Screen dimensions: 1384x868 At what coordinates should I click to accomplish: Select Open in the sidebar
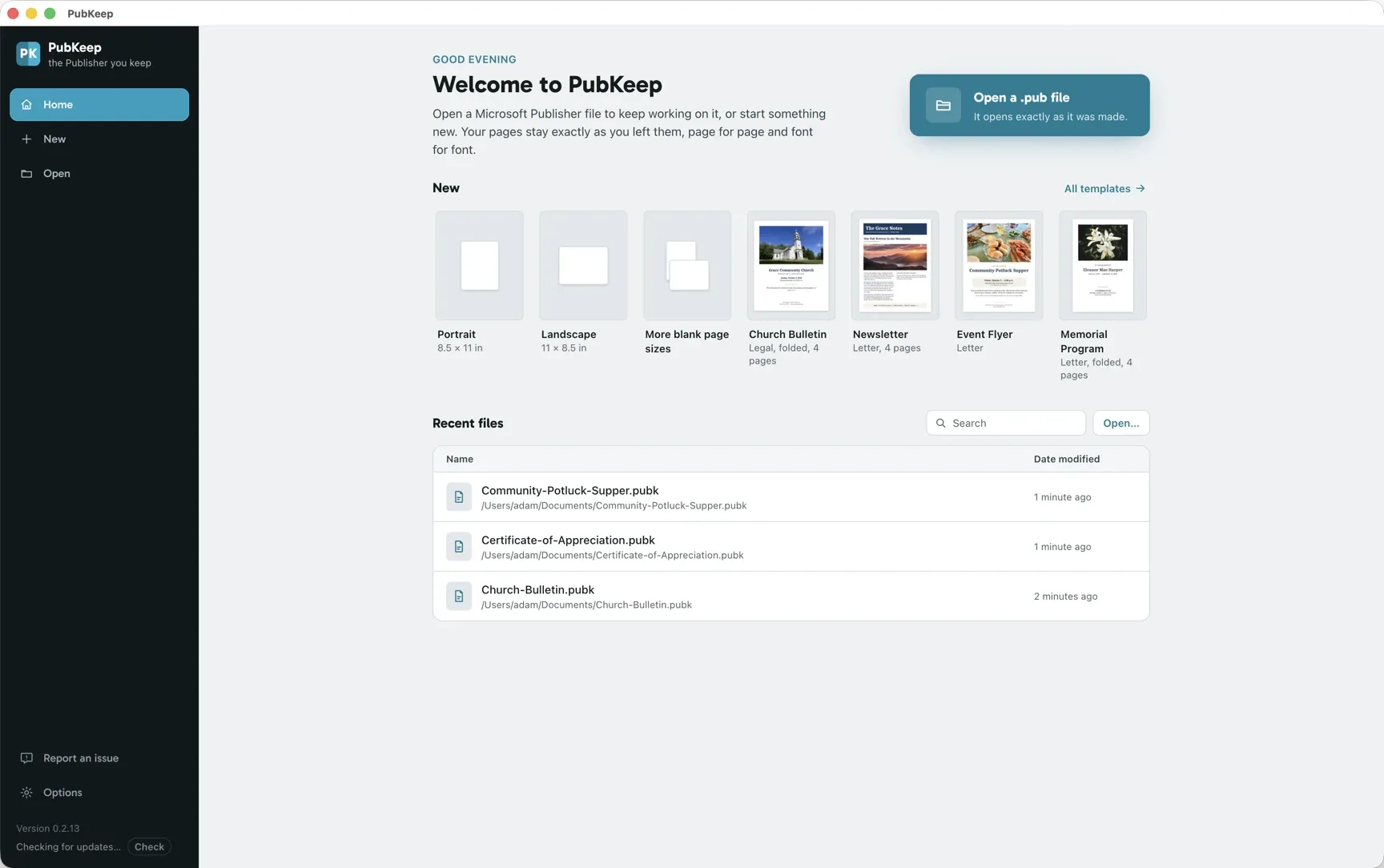pyautogui.click(x=99, y=174)
